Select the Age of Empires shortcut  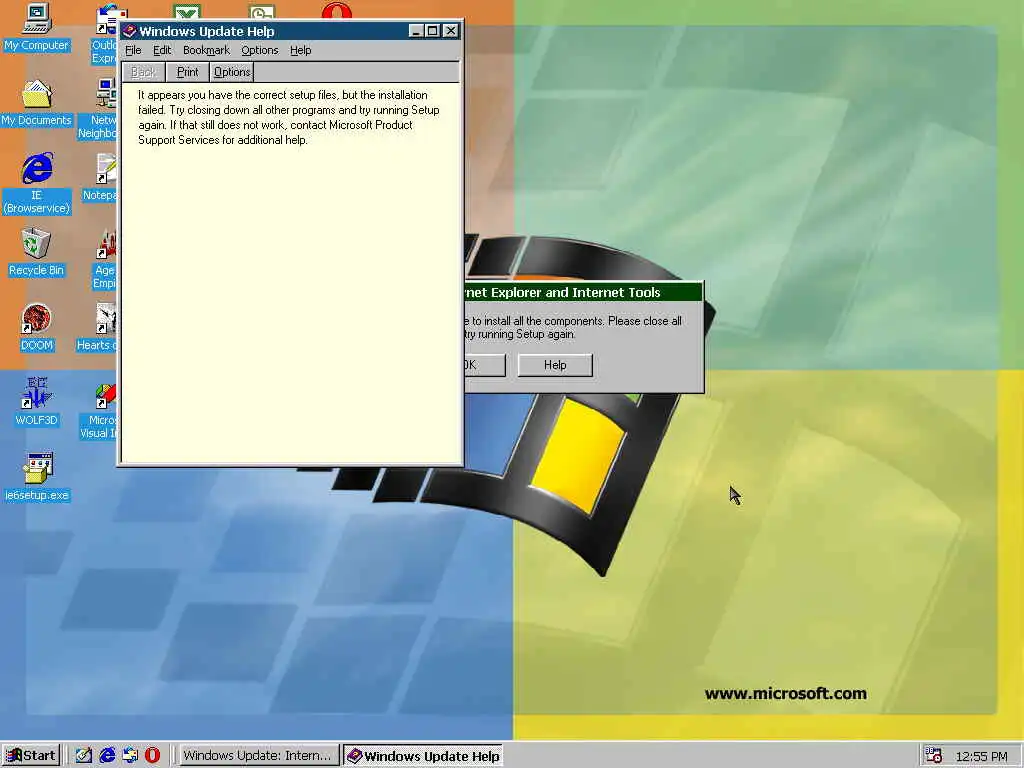(104, 260)
